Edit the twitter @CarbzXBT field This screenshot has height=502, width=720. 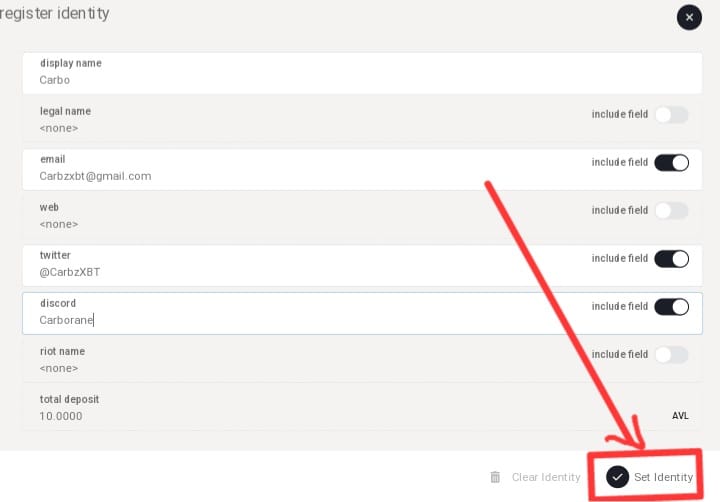tap(362, 265)
